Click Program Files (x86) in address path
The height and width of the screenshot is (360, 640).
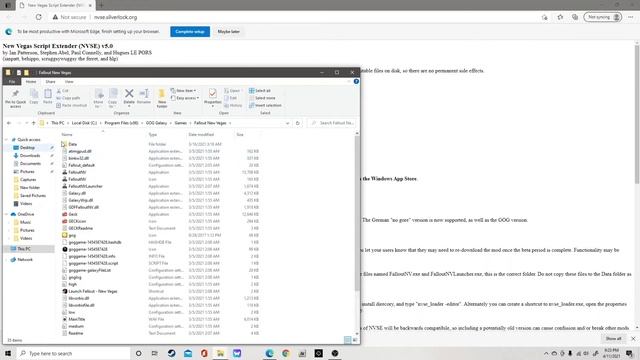pos(121,123)
